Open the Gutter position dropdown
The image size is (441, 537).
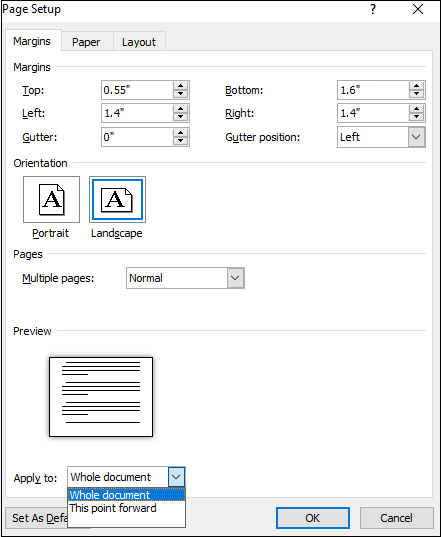tap(416, 137)
